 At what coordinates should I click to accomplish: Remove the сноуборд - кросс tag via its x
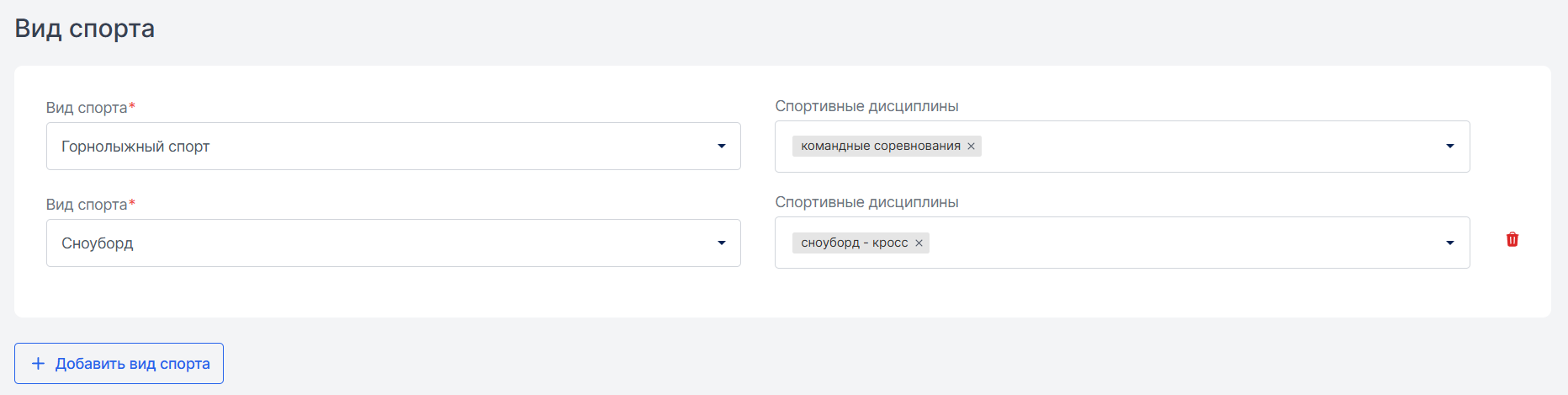[919, 243]
